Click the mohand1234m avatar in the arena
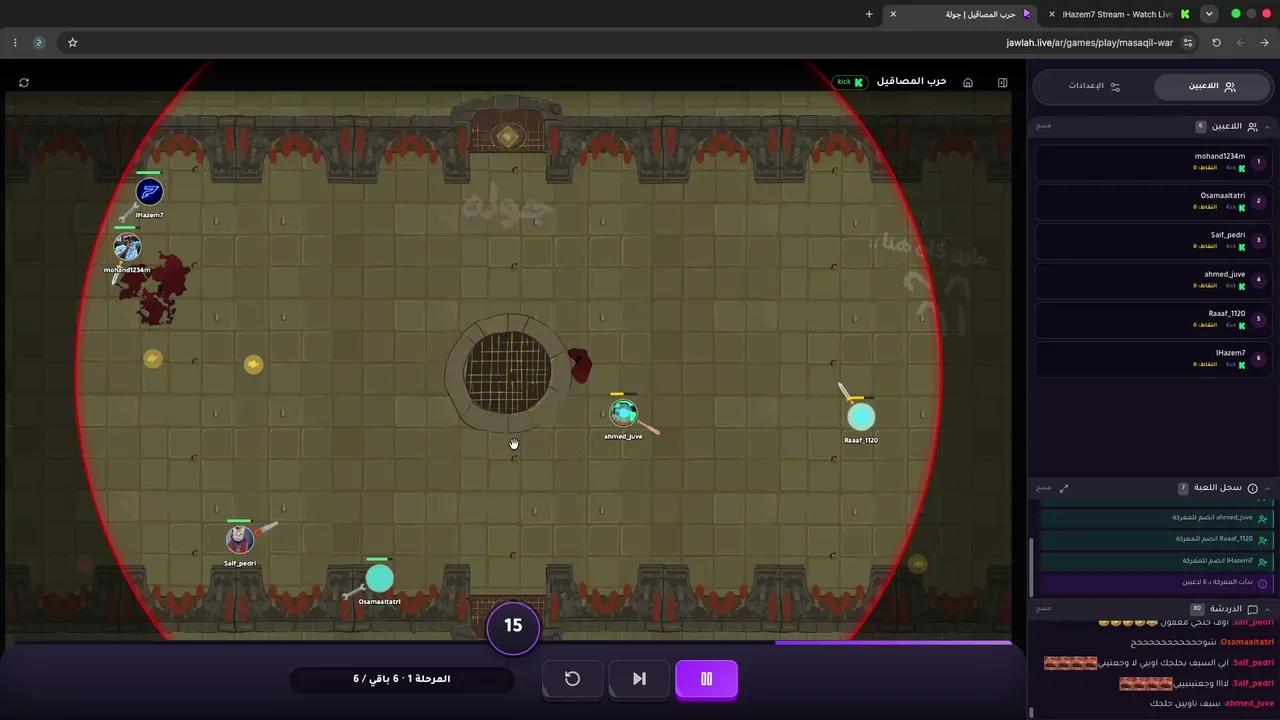 126,247
